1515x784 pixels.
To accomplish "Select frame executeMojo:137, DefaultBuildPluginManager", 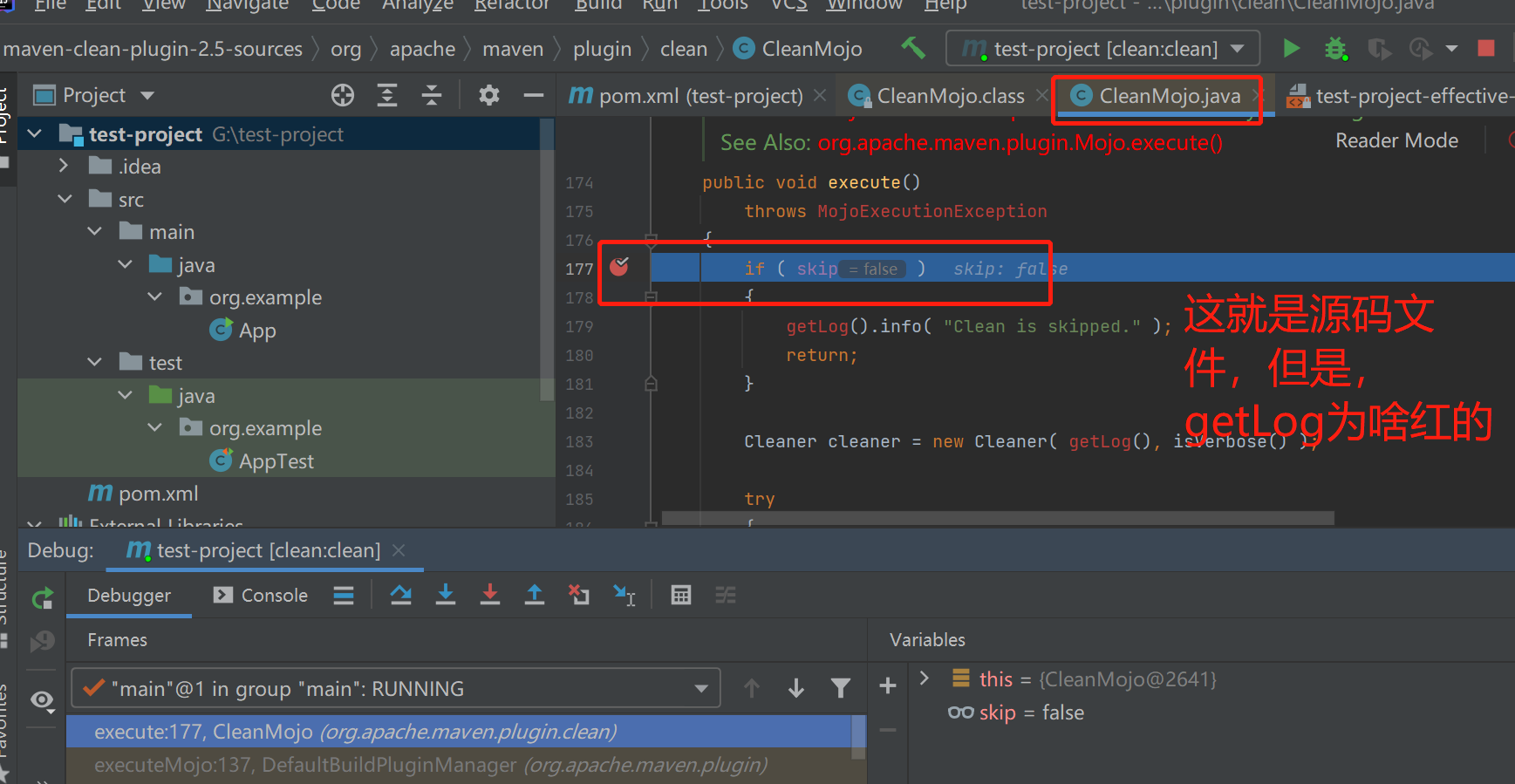I will (x=459, y=765).
